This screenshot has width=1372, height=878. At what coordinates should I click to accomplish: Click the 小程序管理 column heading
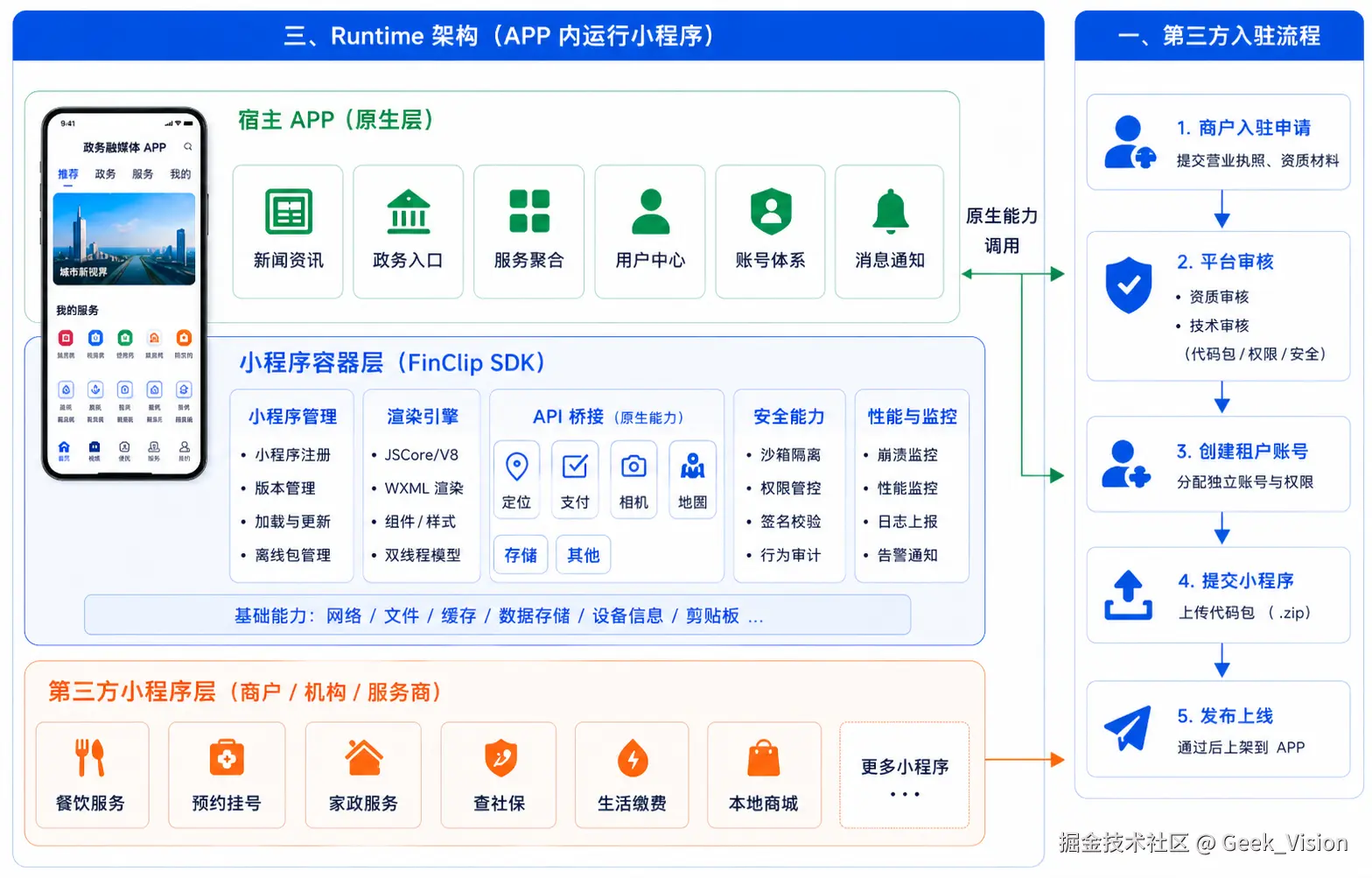tap(293, 417)
